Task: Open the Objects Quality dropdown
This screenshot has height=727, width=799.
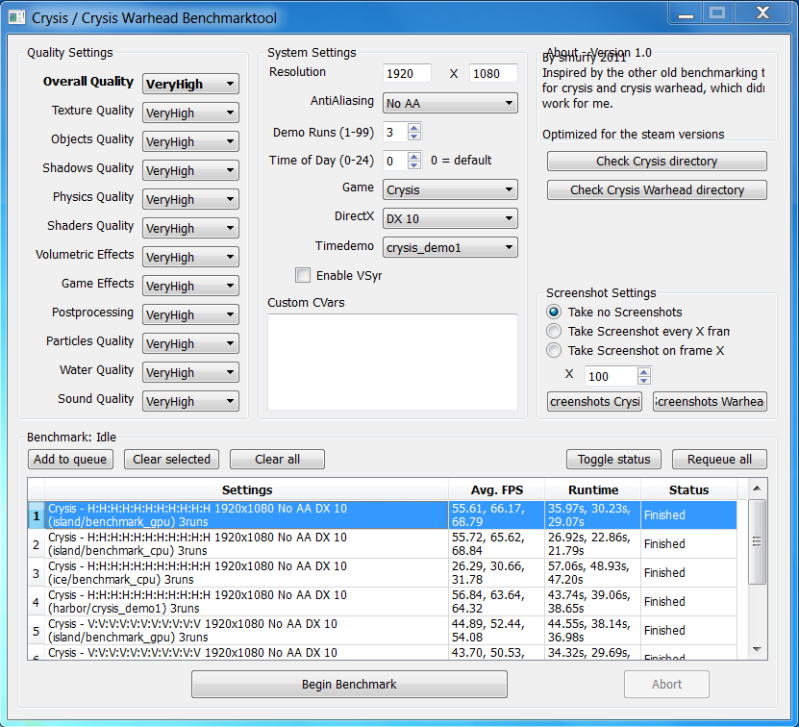Action: 191,142
